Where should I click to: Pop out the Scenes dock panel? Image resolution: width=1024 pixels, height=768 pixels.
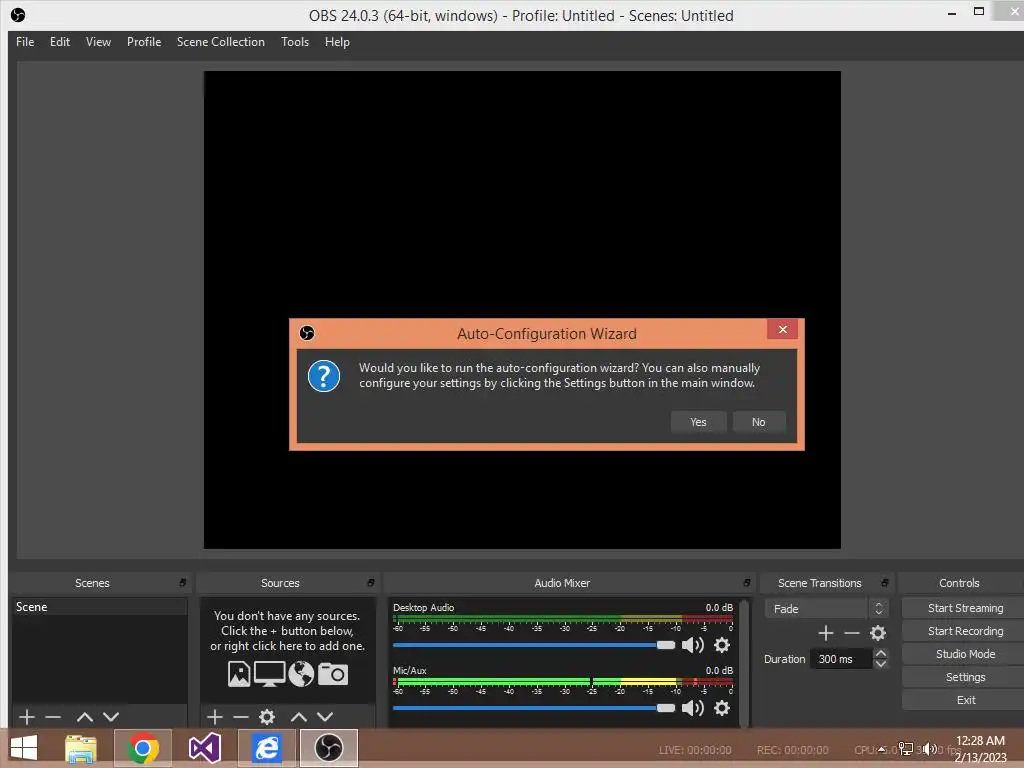point(183,583)
